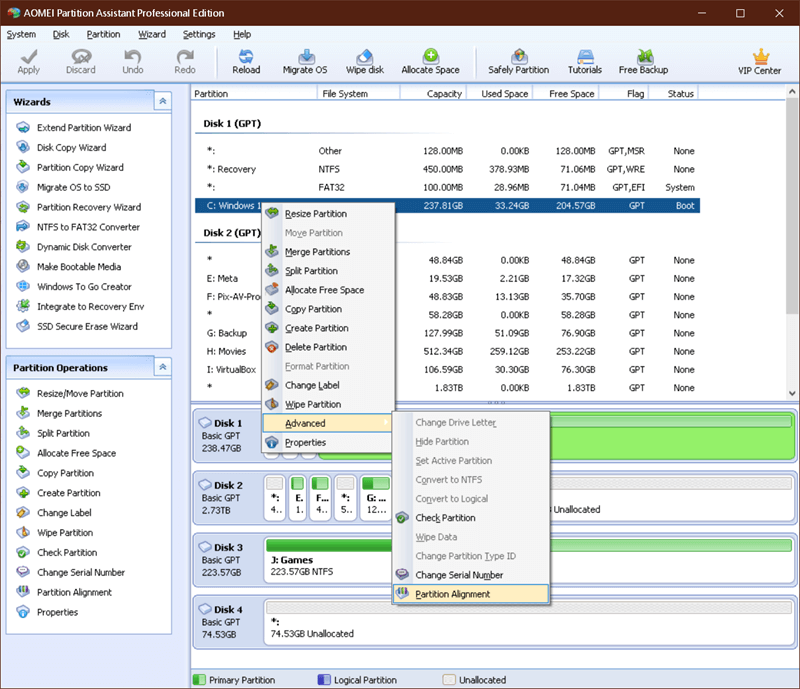Image resolution: width=800 pixels, height=689 pixels.
Task: Open the Partition menu
Action: pyautogui.click(x=104, y=34)
